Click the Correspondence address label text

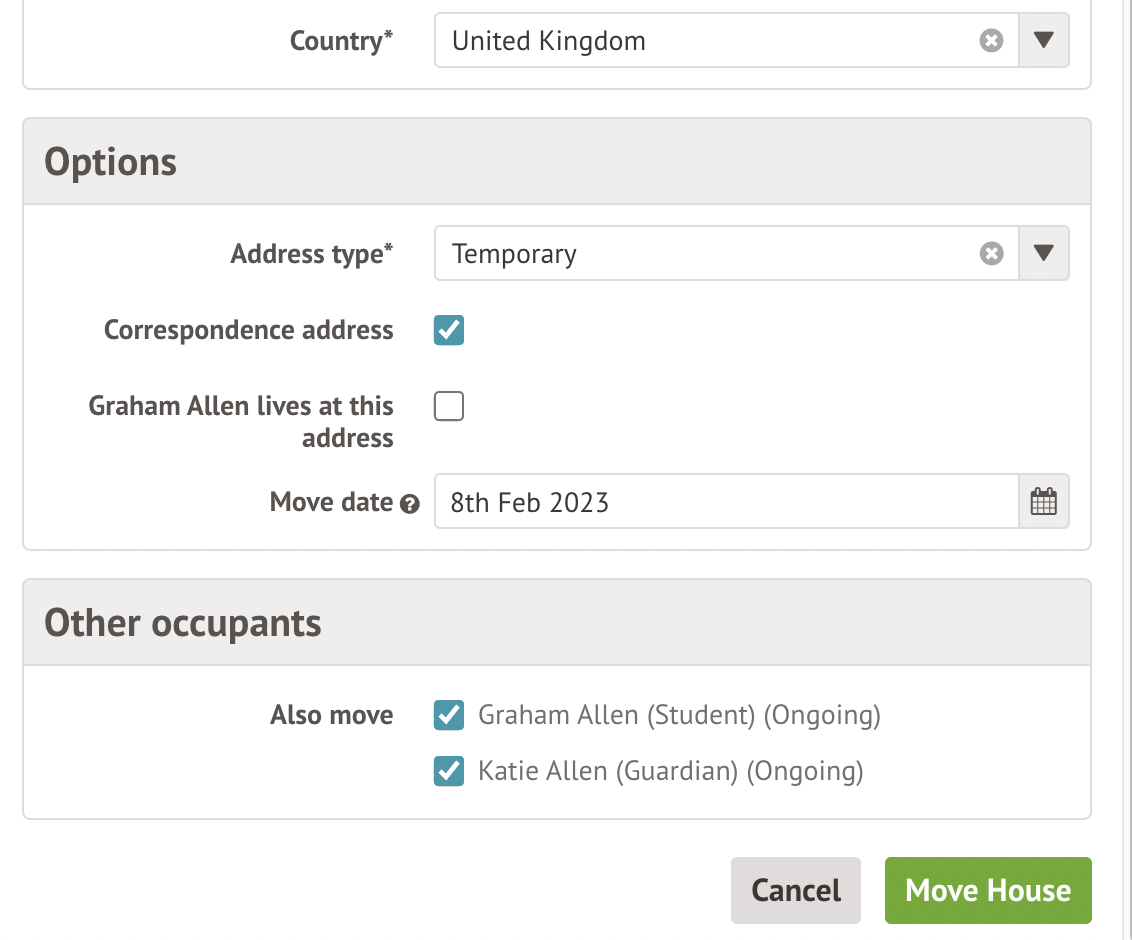pos(248,330)
